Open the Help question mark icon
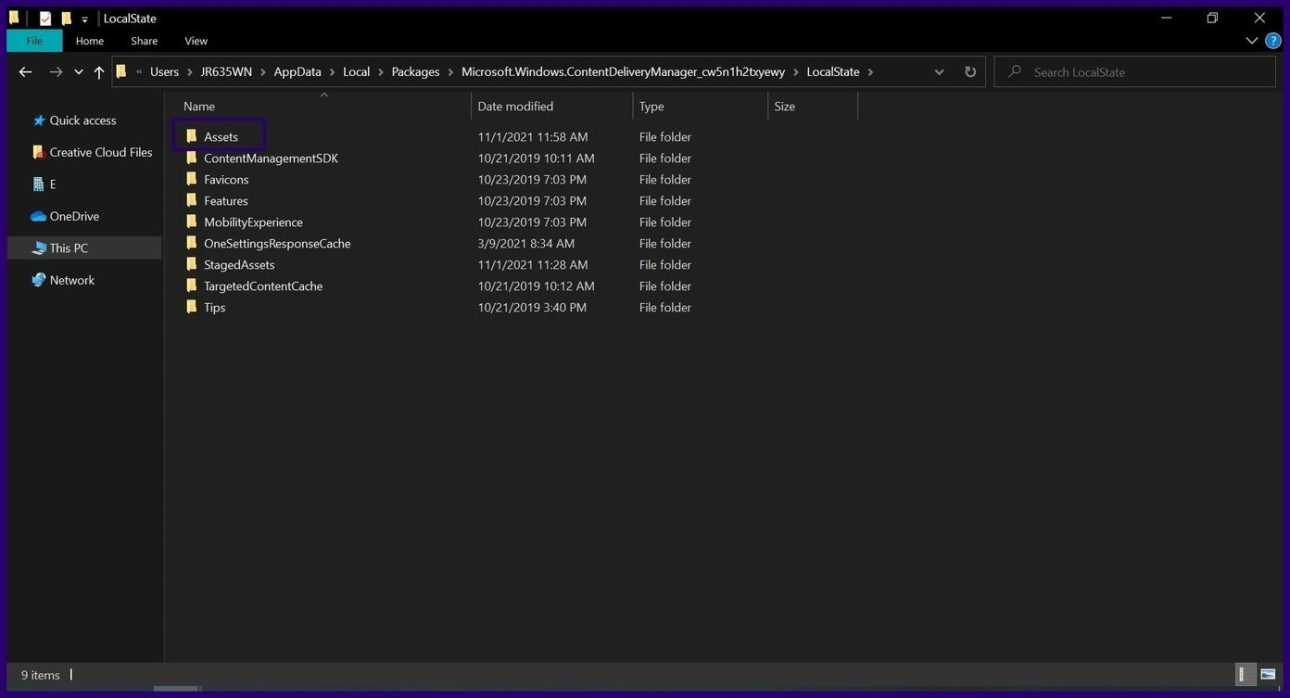Image resolution: width=1290 pixels, height=698 pixels. point(1272,41)
